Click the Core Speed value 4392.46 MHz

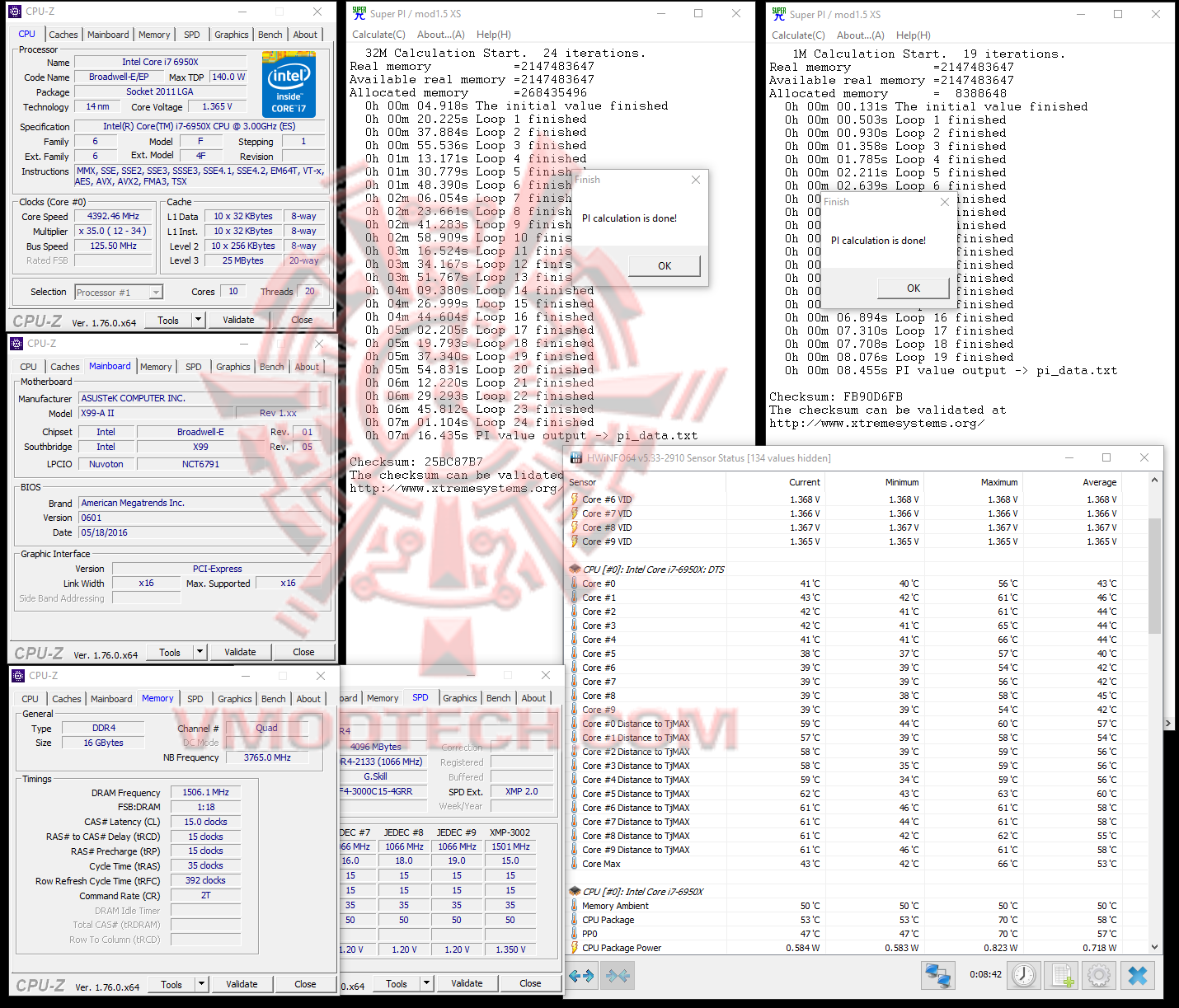coord(114,217)
